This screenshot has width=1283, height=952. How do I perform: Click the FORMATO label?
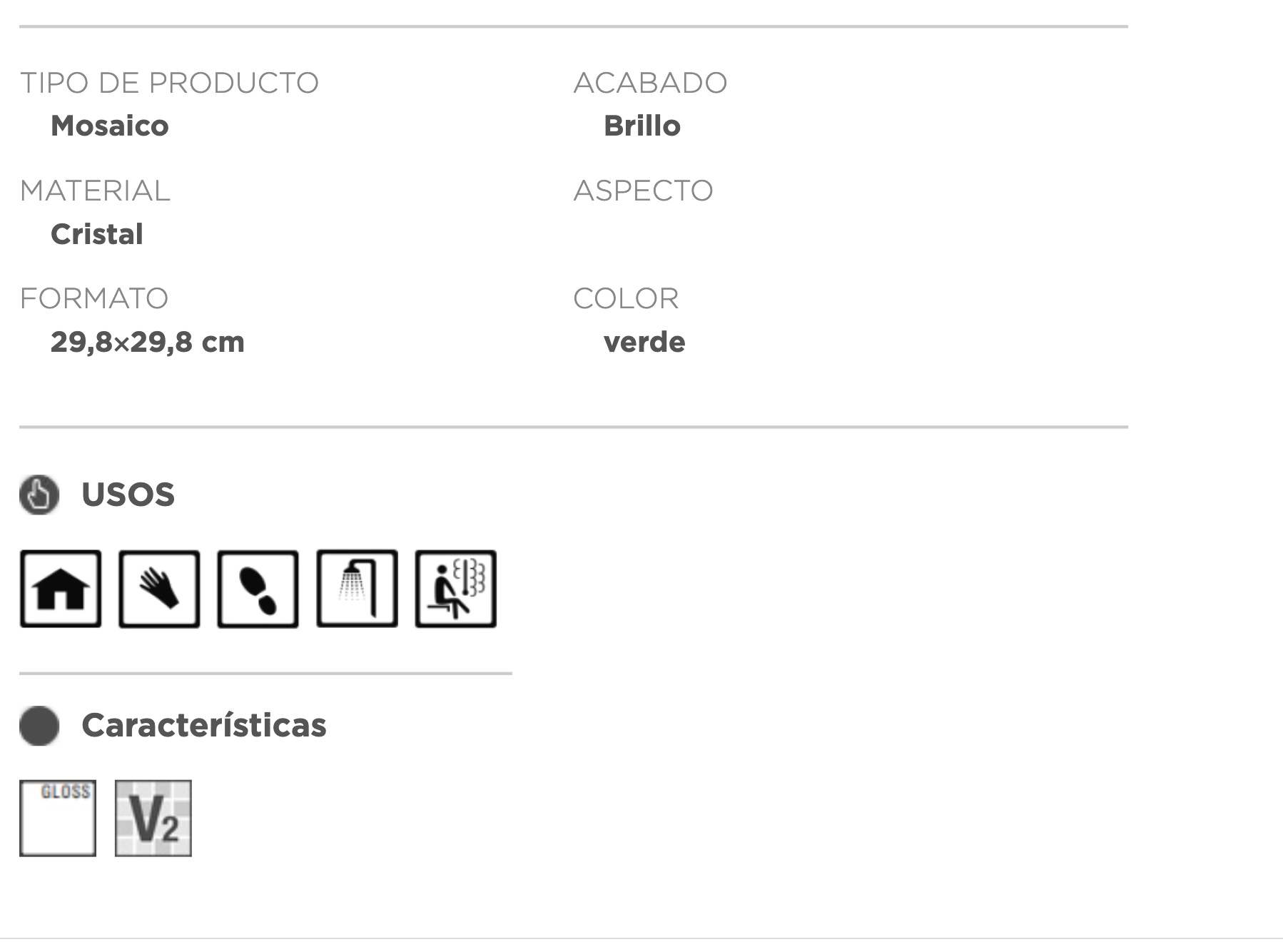[x=94, y=298]
